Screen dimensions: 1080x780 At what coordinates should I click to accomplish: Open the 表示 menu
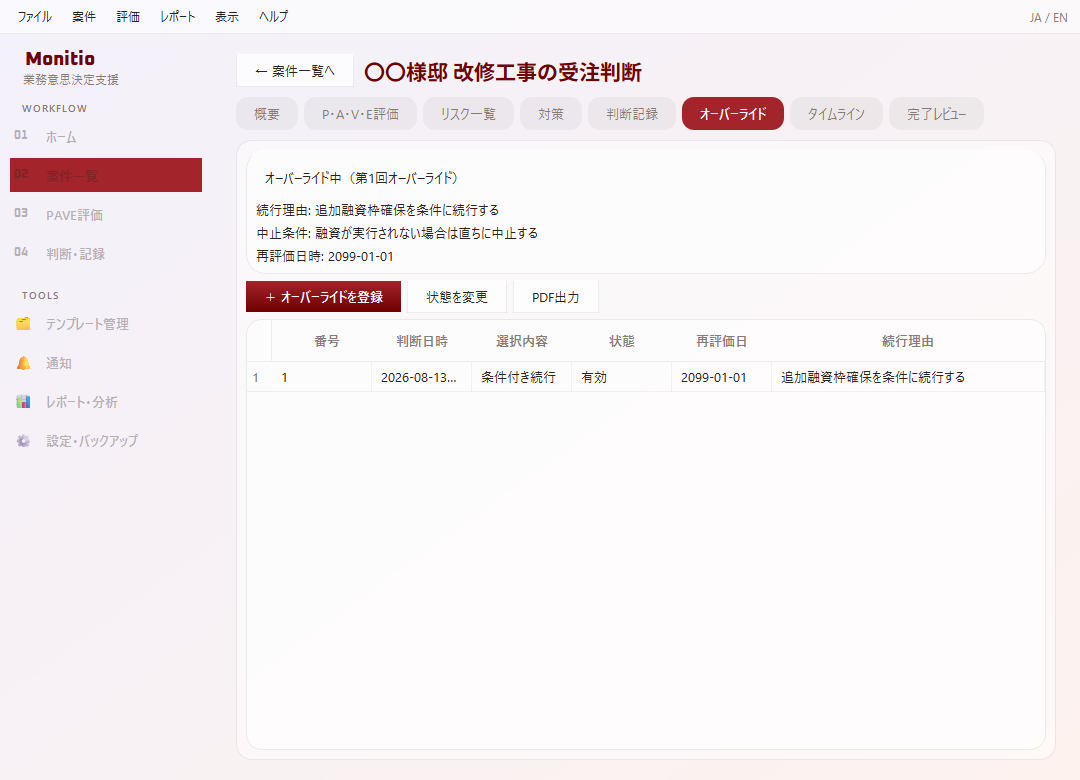coord(227,17)
